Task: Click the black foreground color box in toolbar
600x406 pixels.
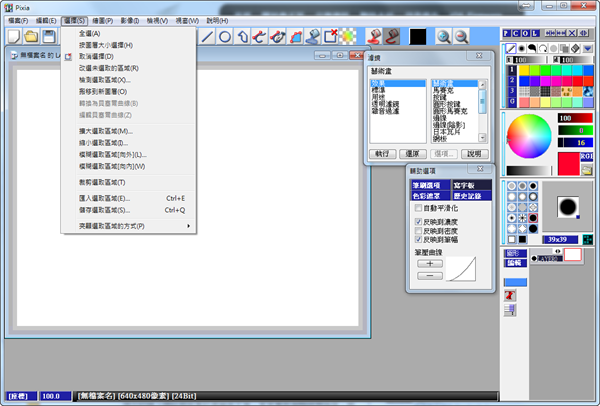Action: [417, 37]
